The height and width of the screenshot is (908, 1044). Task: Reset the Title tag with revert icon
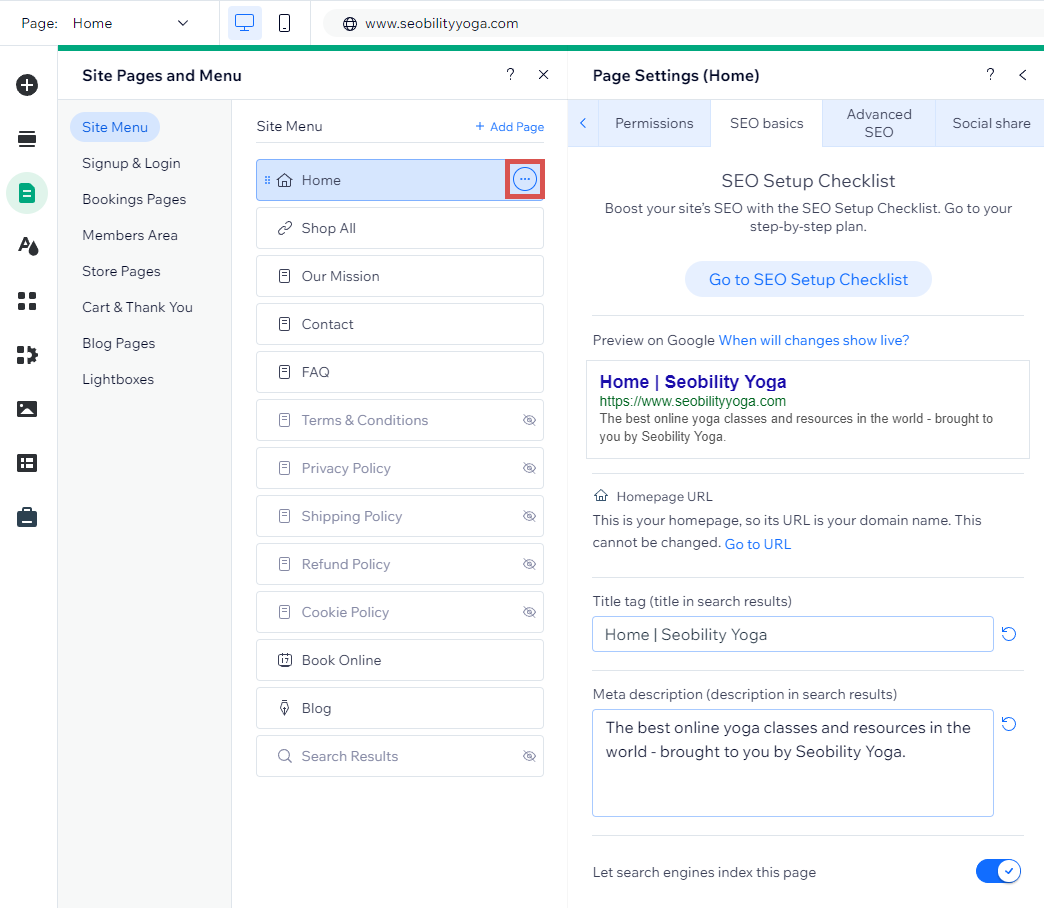[1009, 634]
